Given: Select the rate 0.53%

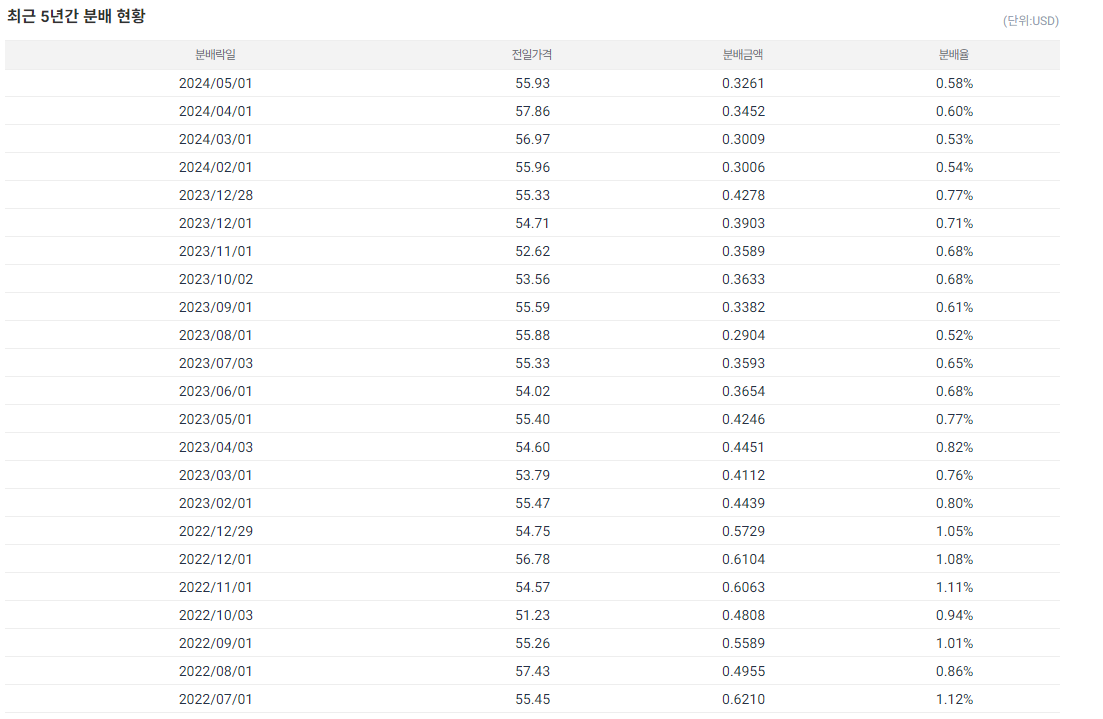Looking at the screenshot, I should [955, 139].
